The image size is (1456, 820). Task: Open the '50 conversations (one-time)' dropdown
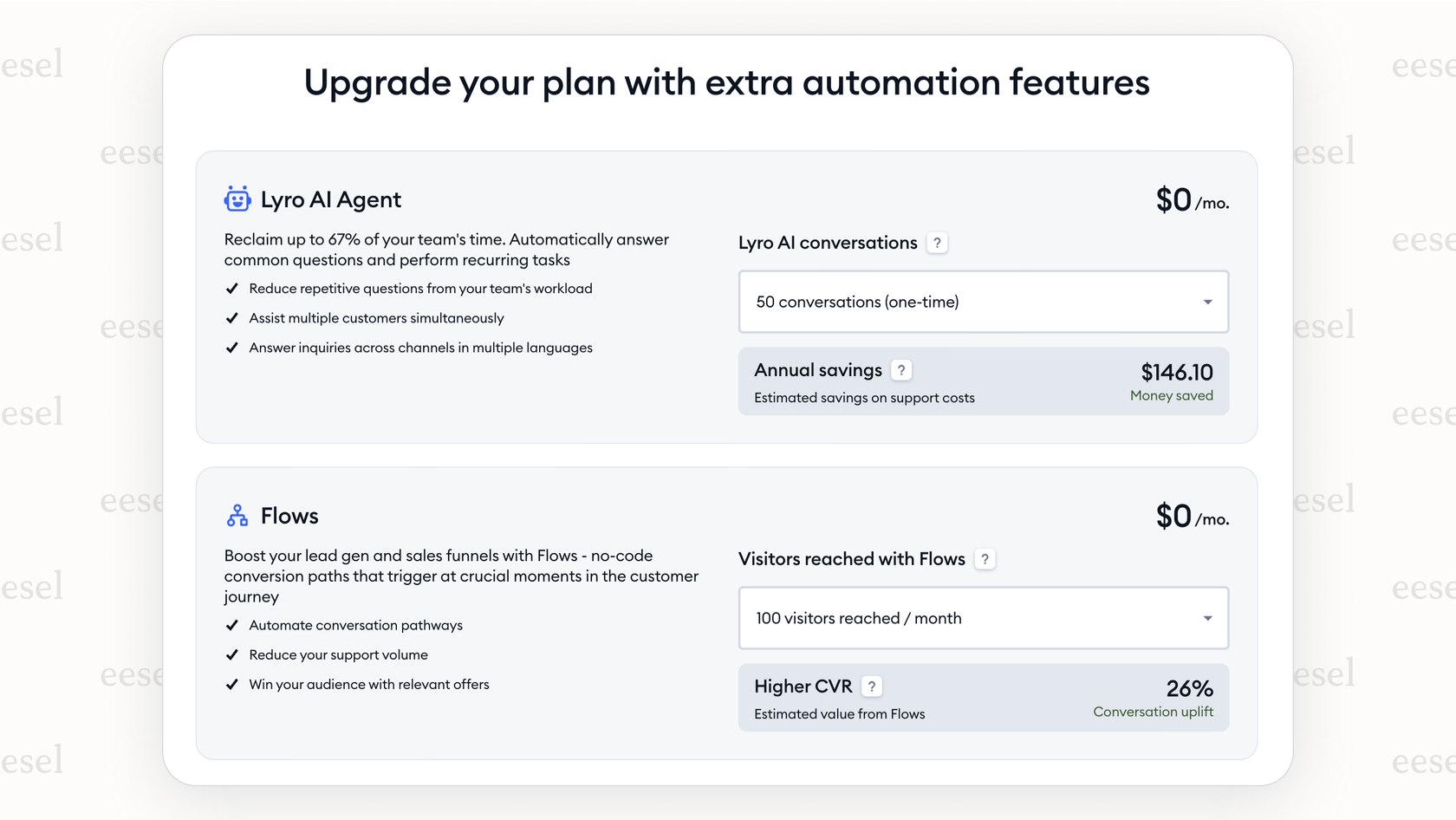click(x=984, y=302)
